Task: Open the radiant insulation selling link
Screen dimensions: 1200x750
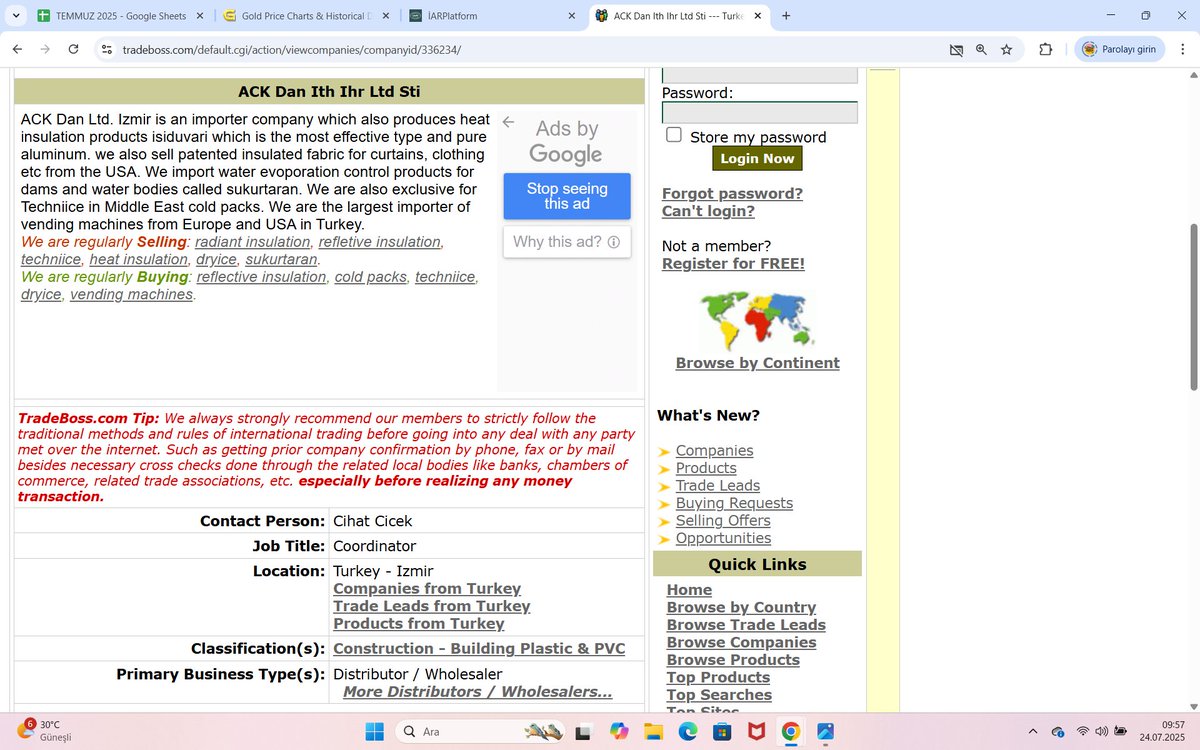Action: (x=252, y=242)
